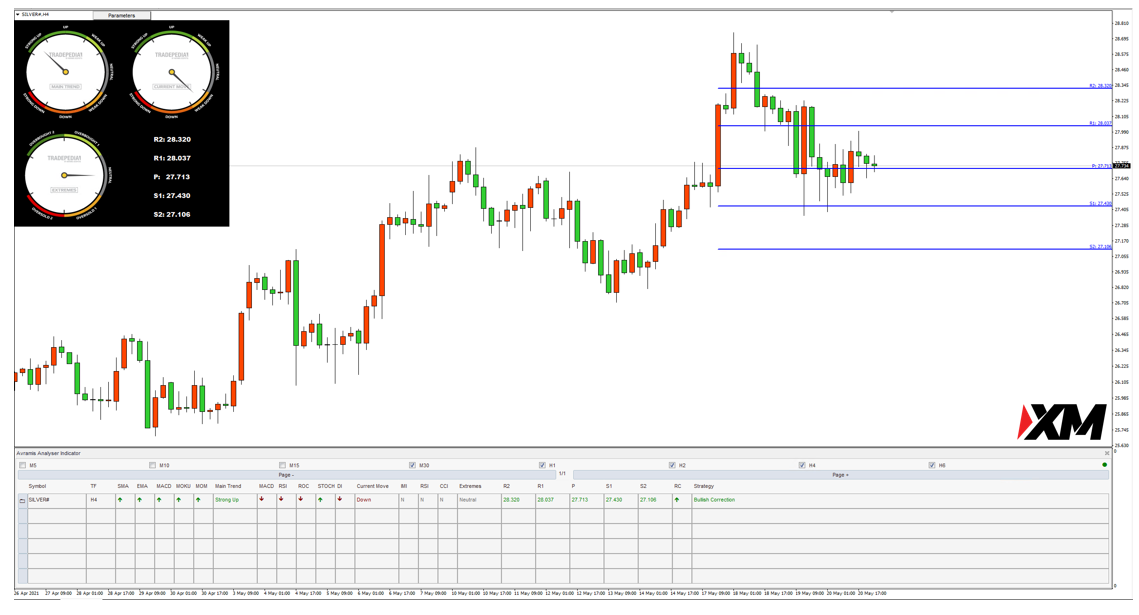This screenshot has height=615, width=1139.
Task: Click the R2 pivot line label on chart
Action: tap(1100, 86)
